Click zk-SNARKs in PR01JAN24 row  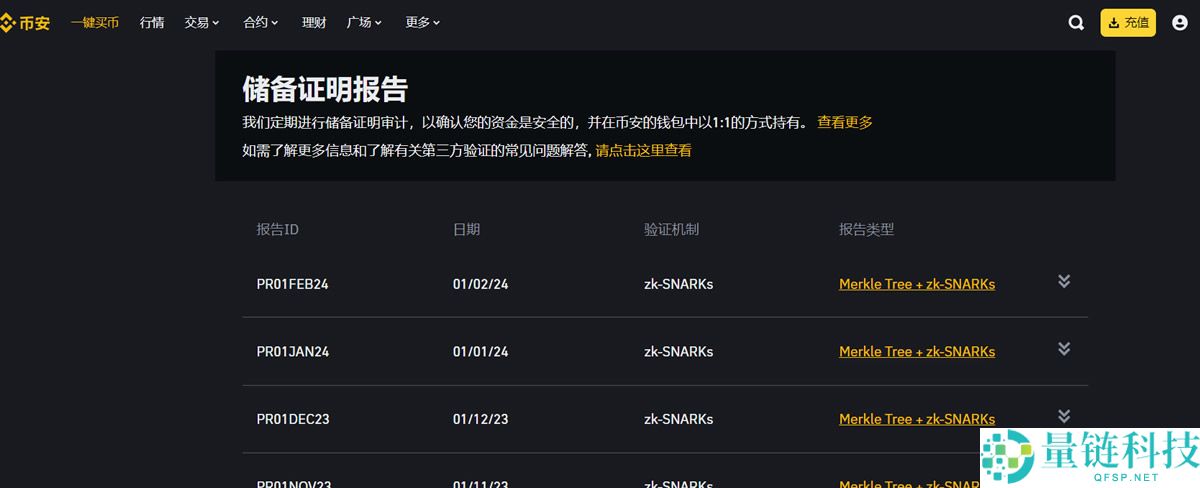tap(679, 352)
